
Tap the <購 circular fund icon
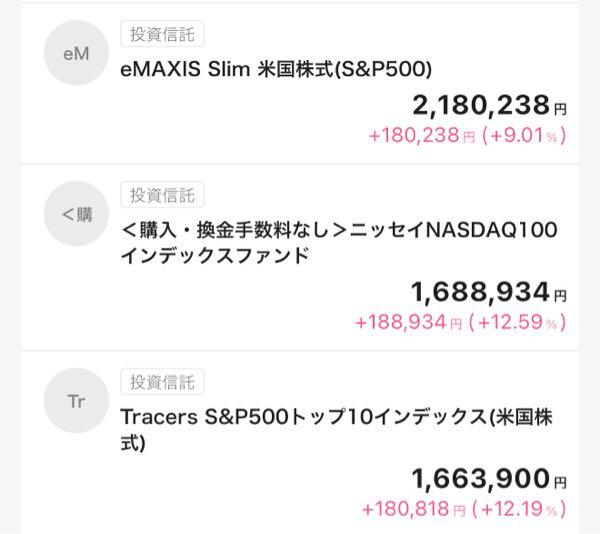pyautogui.click(x=76, y=214)
